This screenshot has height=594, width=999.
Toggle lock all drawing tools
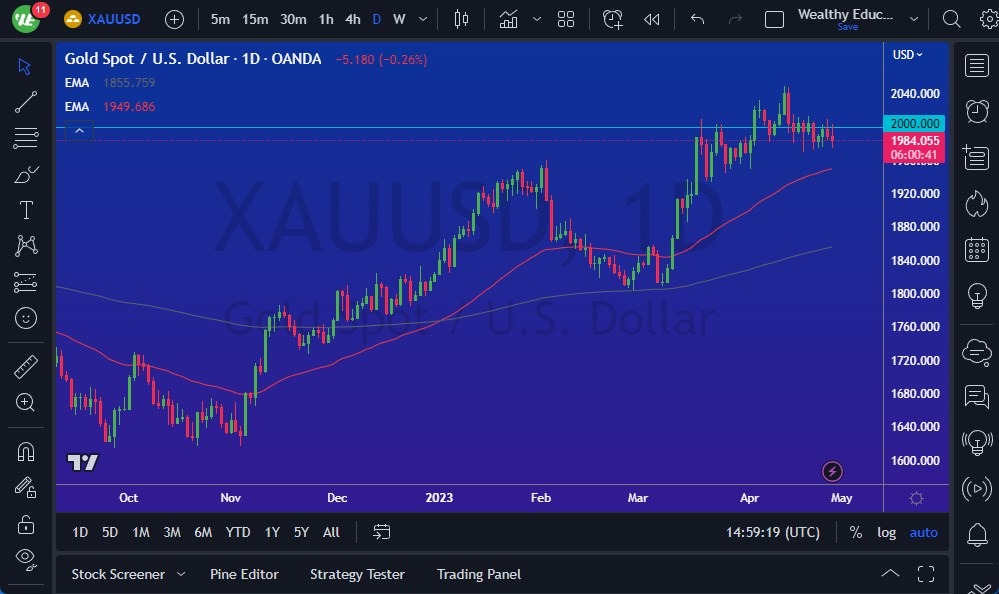(x=25, y=524)
